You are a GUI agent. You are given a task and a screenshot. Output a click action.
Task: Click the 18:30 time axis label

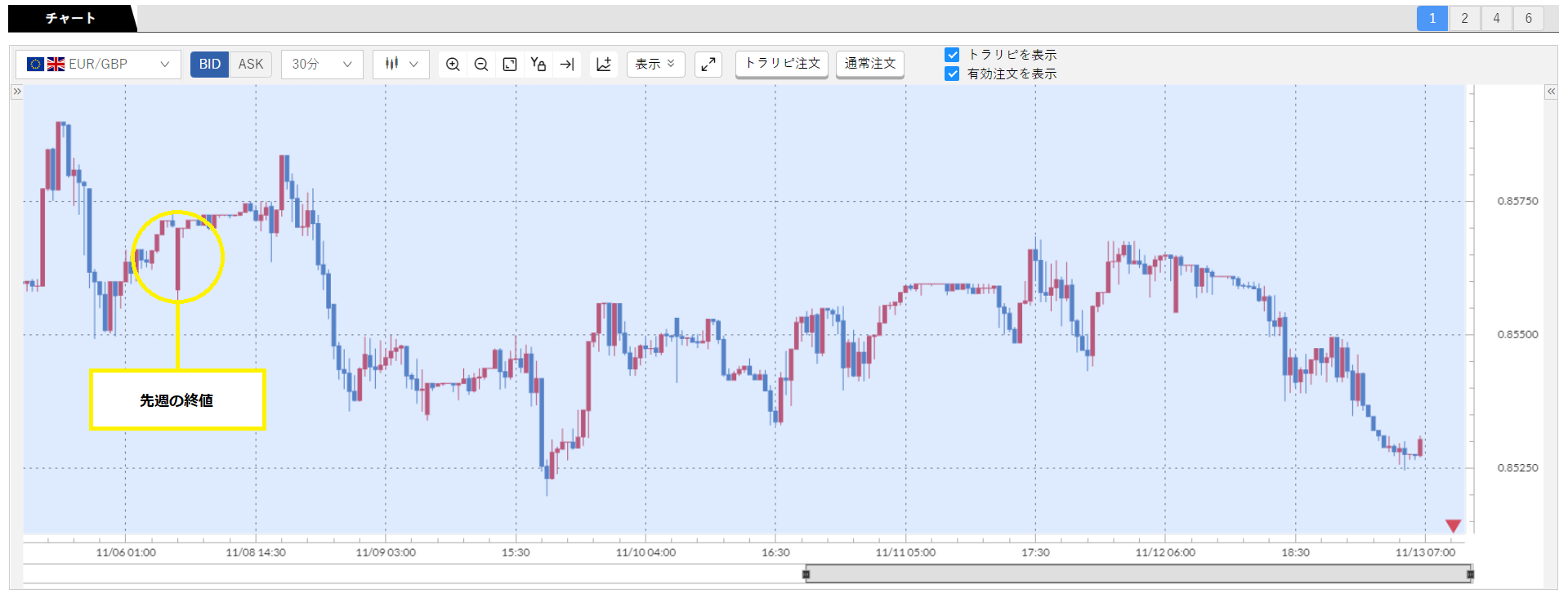(x=1295, y=552)
